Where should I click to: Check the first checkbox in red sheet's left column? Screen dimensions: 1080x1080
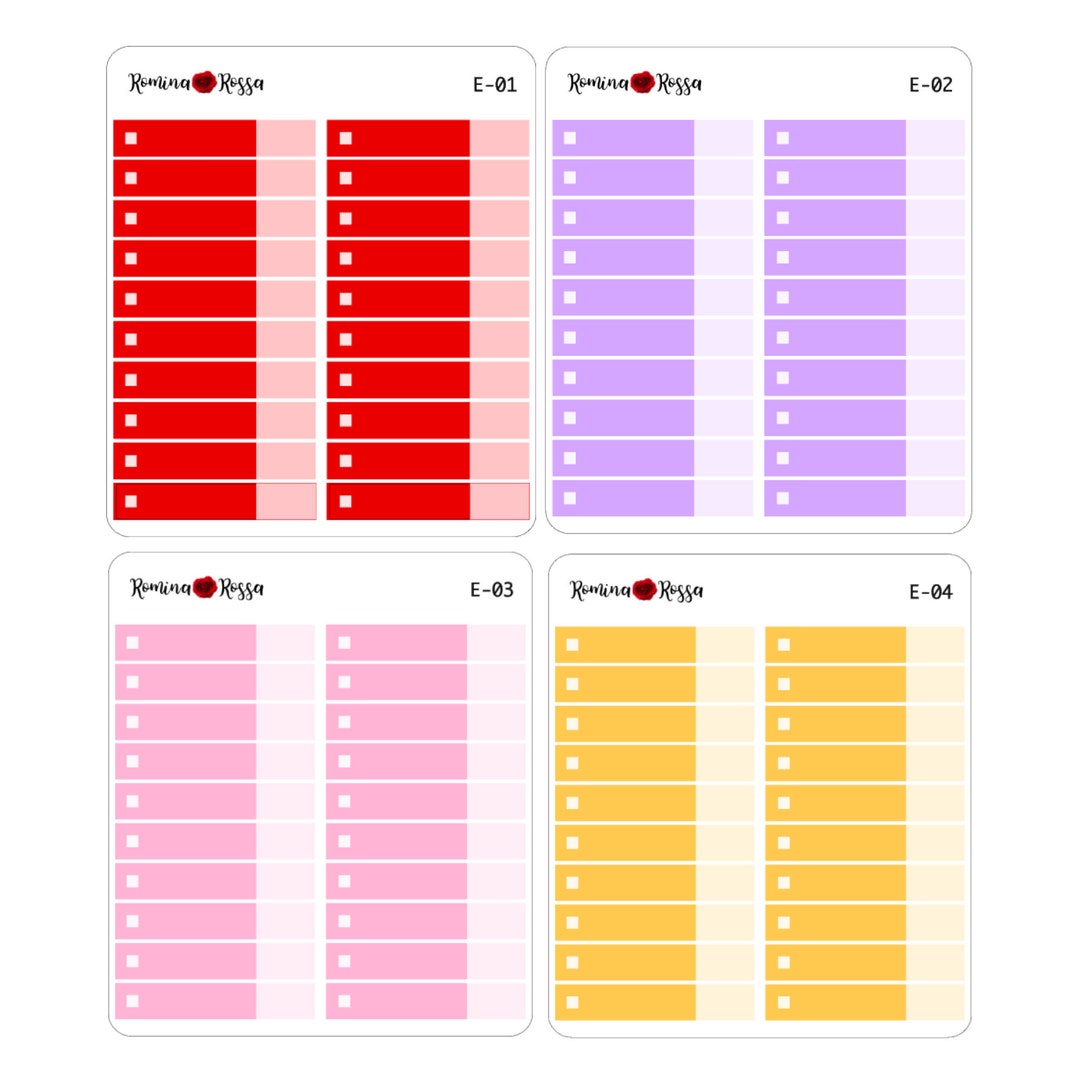[131, 138]
